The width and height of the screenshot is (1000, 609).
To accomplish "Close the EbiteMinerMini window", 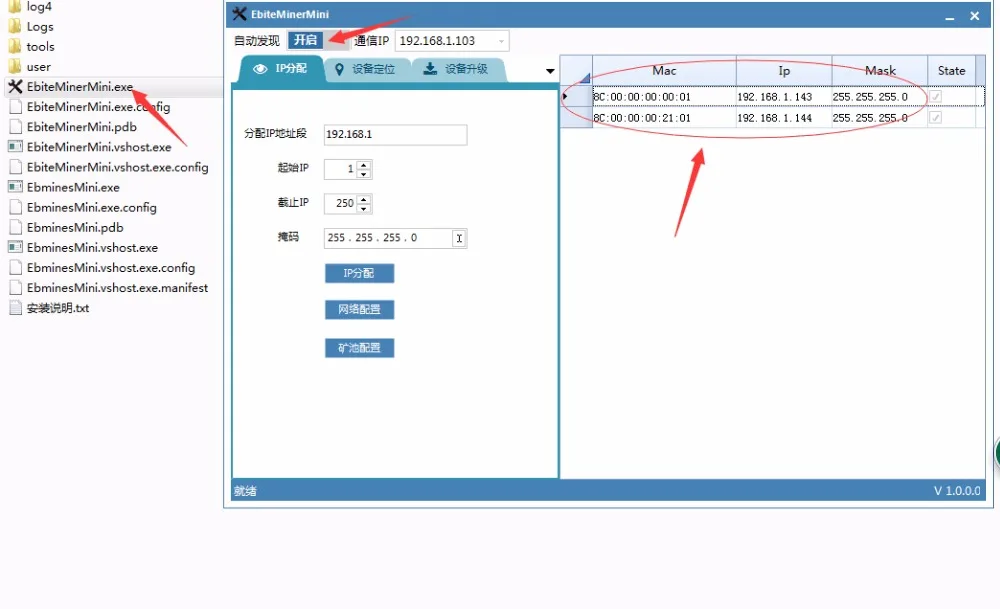I will [974, 16].
